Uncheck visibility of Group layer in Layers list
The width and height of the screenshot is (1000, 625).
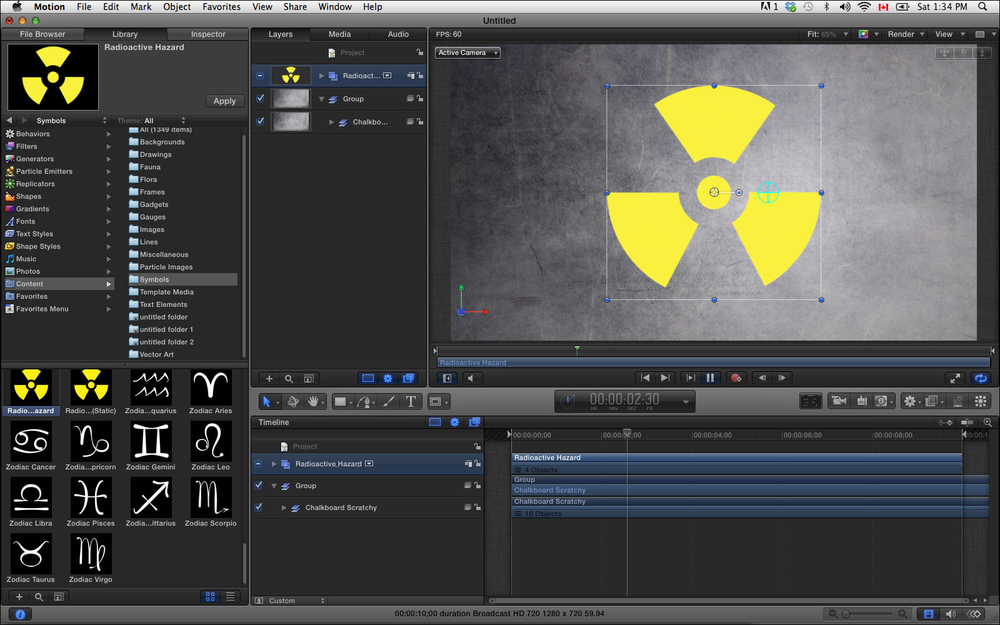[x=260, y=99]
